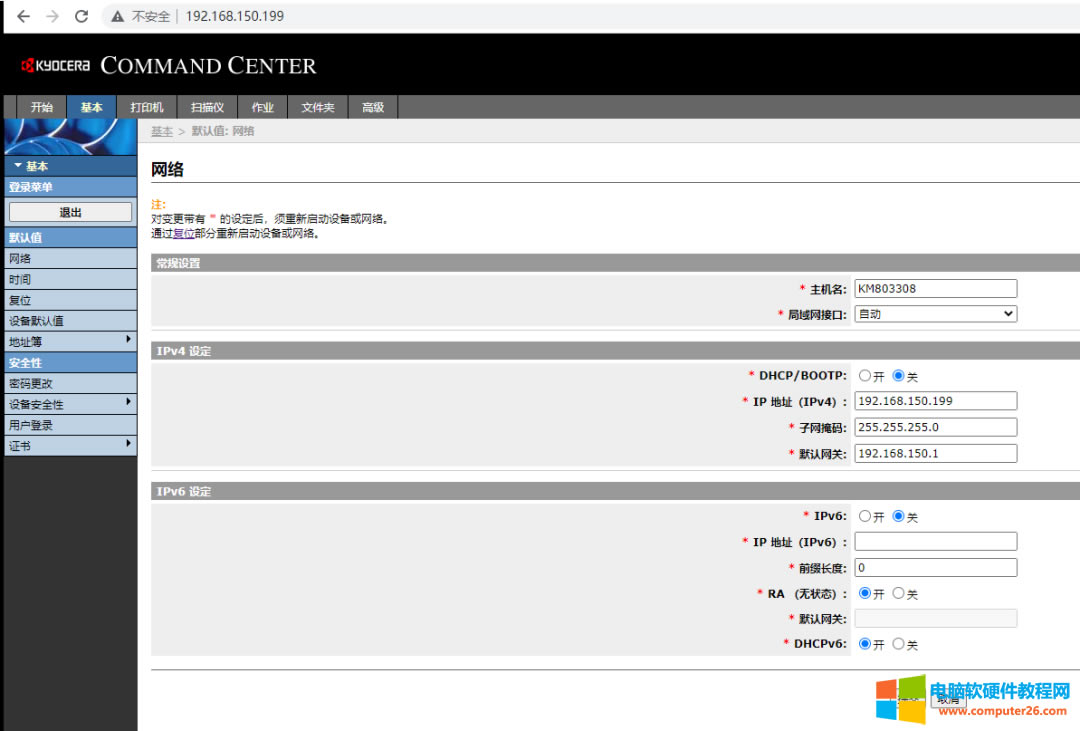This screenshot has height=731, width=1080.
Task: Click the browser back arrow
Action: coord(23,16)
